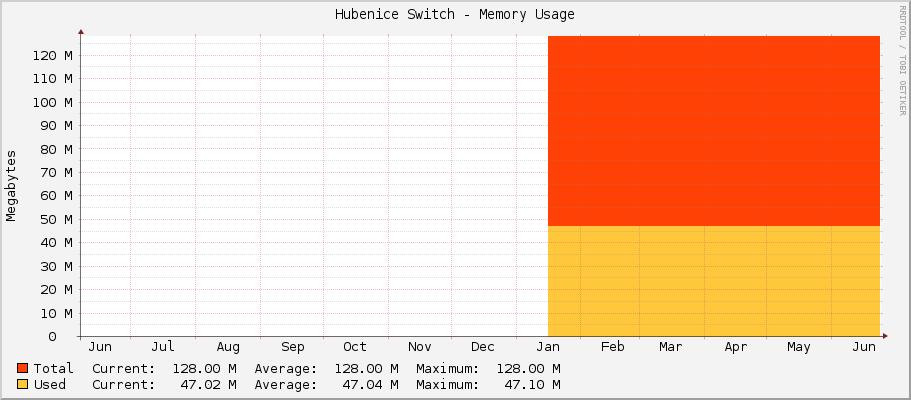Select Used maximum value 47.10 M
Screen dimensions: 911x400
[533, 384]
